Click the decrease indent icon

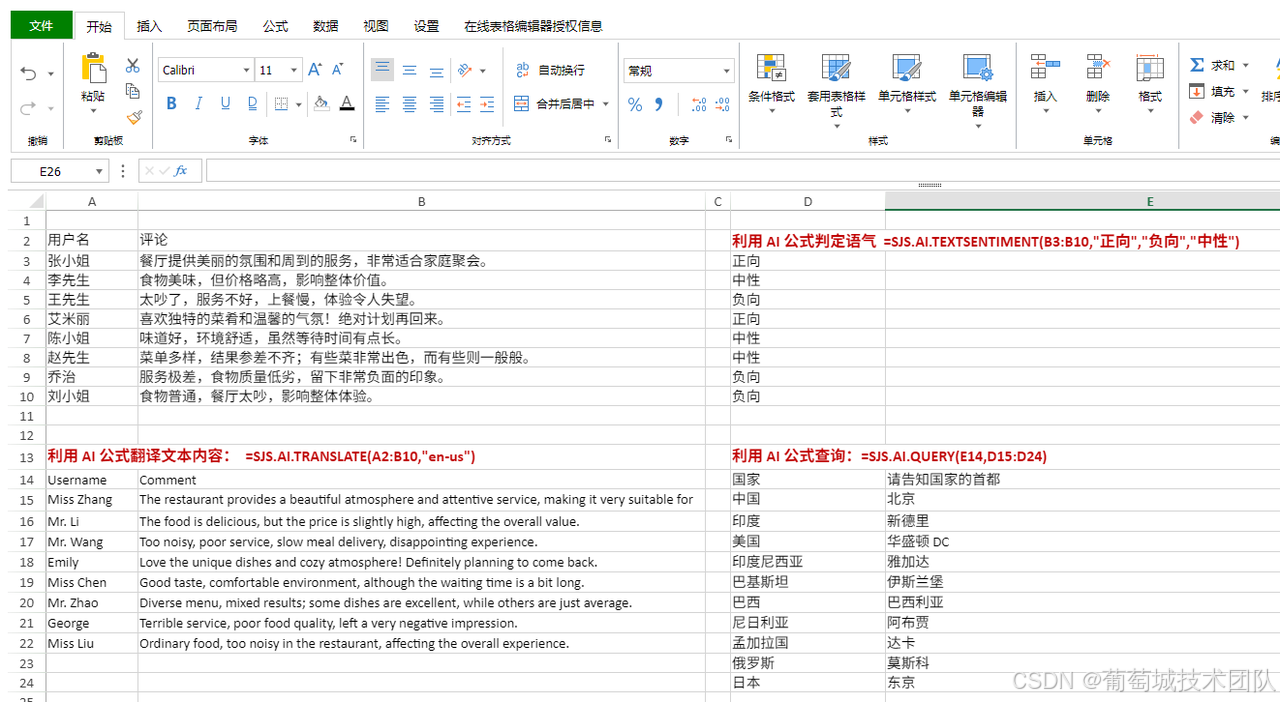[x=463, y=104]
